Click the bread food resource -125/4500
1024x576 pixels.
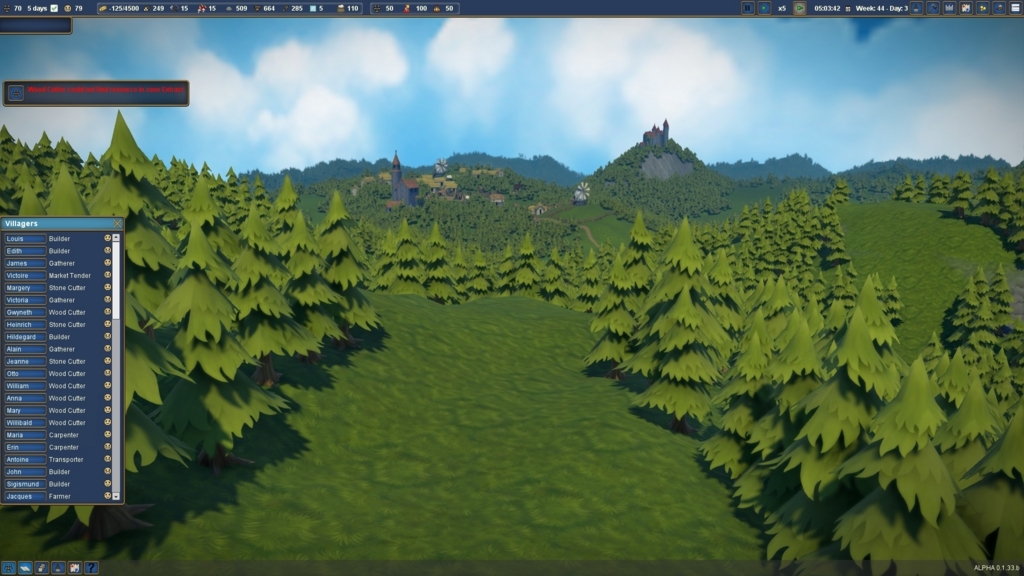tap(120, 8)
